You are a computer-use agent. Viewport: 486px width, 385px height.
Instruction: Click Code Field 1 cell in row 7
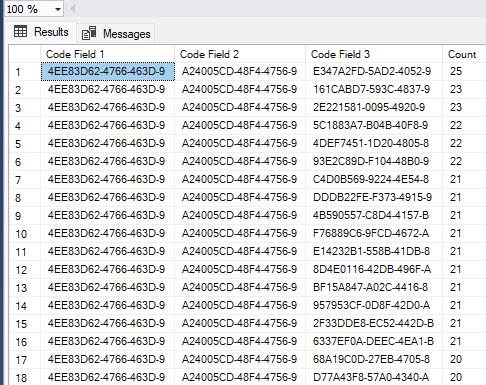[x=107, y=179]
